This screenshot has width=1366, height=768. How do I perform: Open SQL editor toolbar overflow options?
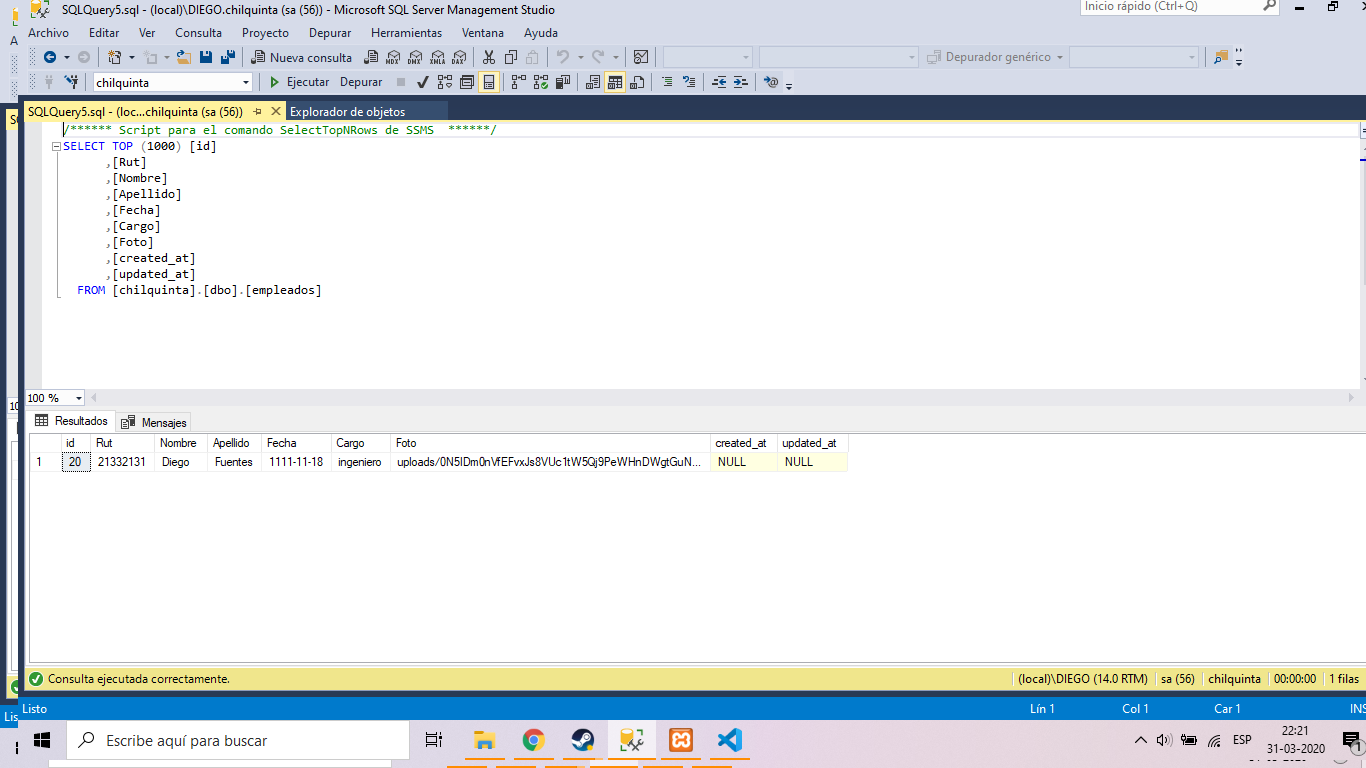[789, 86]
